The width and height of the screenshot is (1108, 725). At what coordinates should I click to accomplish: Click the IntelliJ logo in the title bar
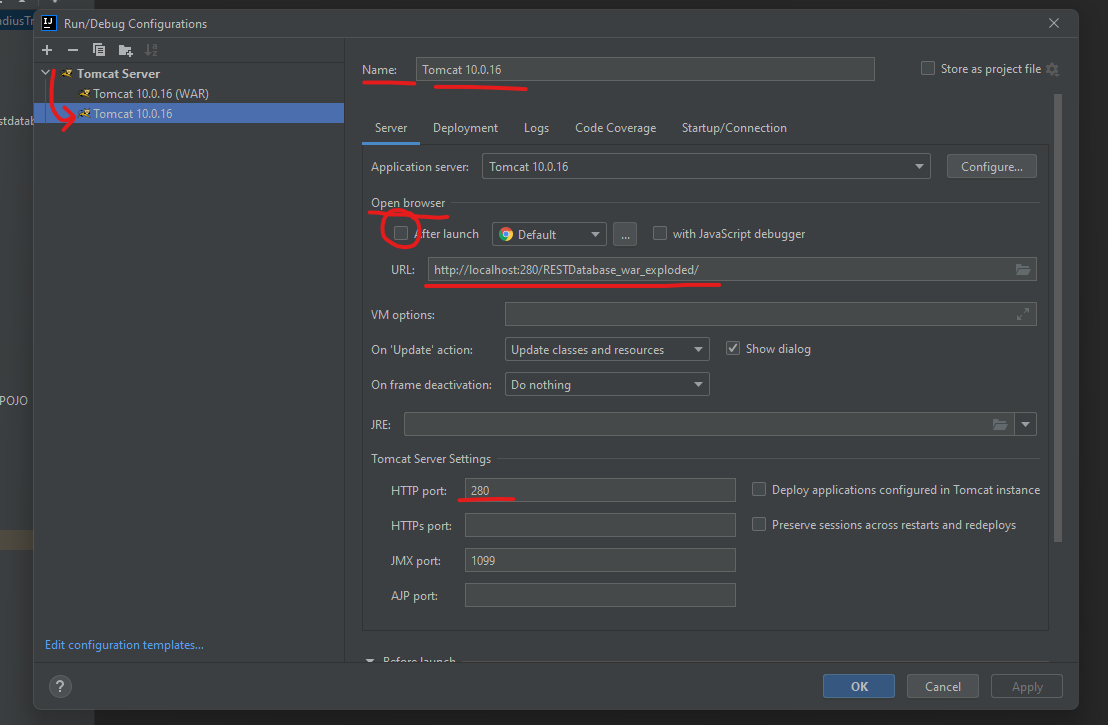pos(49,23)
